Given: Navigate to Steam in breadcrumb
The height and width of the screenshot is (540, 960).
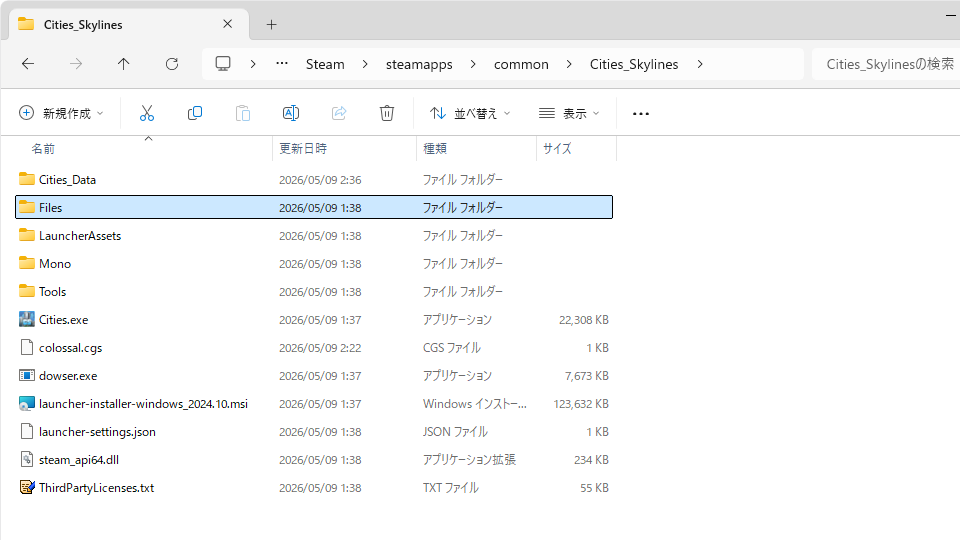Looking at the screenshot, I should (325, 64).
